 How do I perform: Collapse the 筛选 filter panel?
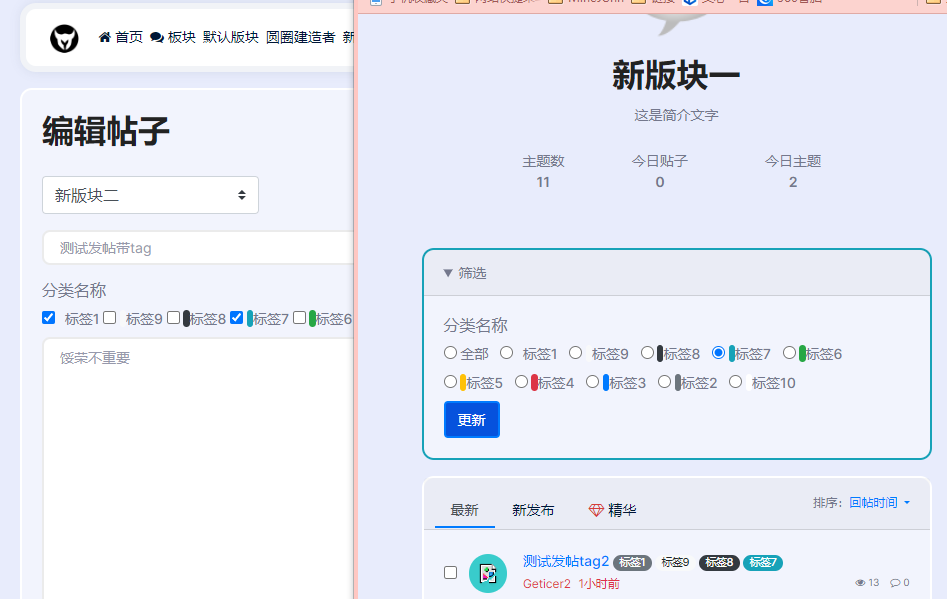coord(465,273)
